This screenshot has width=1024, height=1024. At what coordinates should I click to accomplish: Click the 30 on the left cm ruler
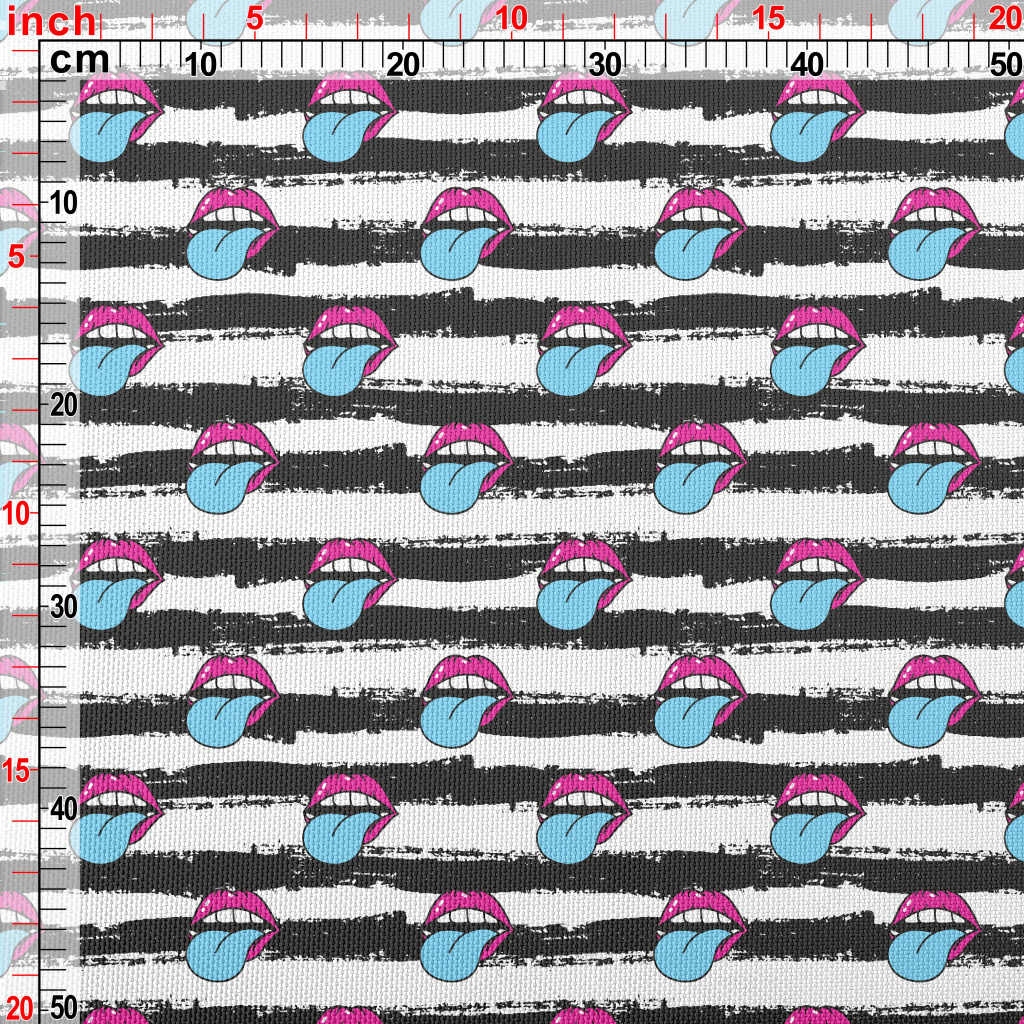click(x=64, y=607)
